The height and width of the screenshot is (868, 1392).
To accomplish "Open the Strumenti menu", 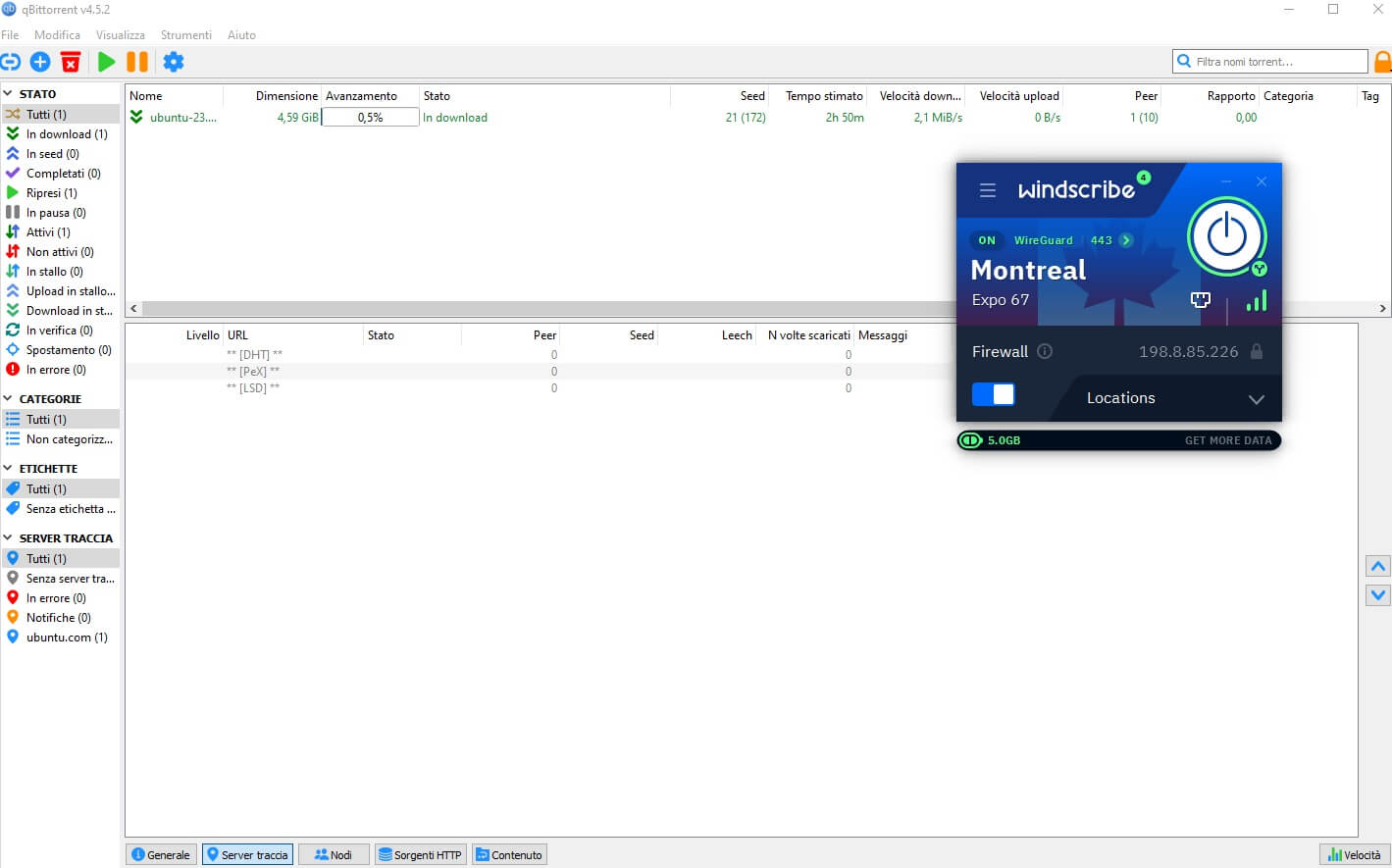I will (186, 34).
